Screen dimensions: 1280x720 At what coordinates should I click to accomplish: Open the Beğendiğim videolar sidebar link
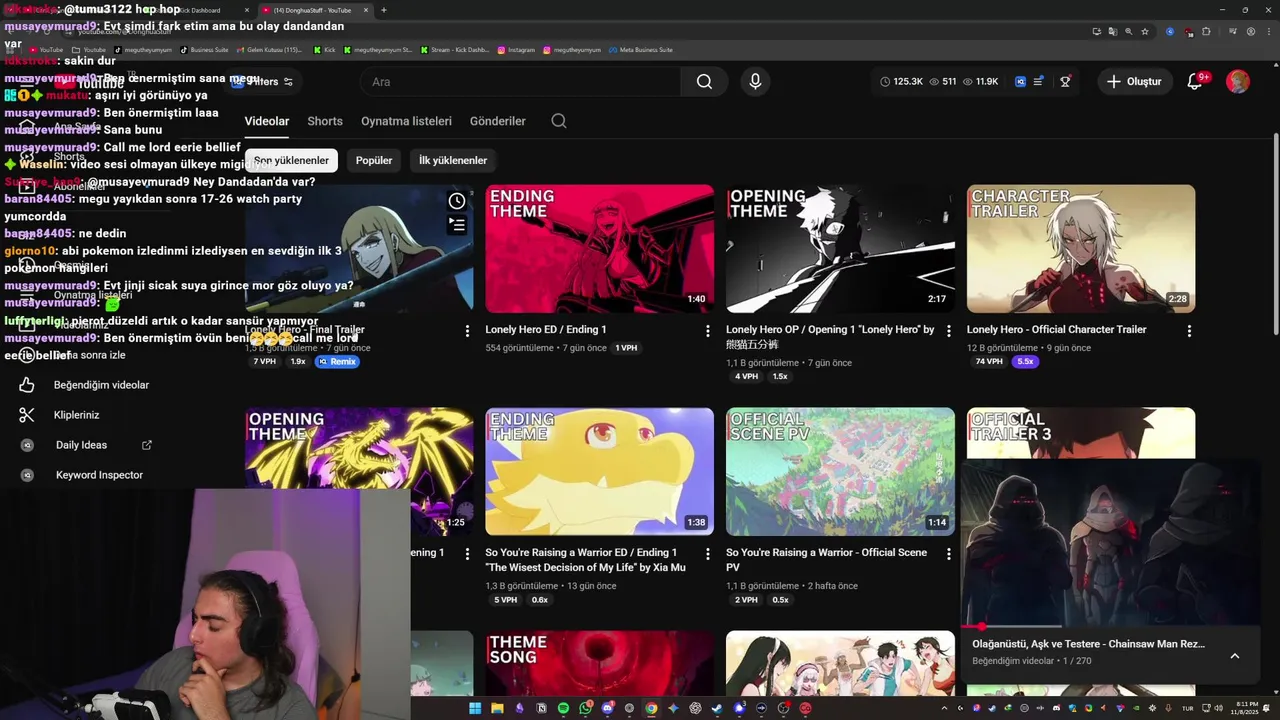pyautogui.click(x=101, y=385)
